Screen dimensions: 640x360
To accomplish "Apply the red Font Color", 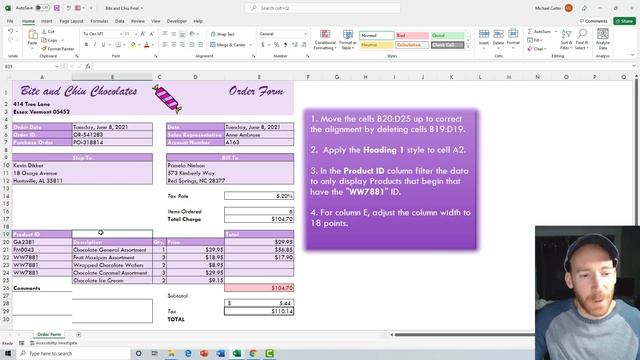I will click(x=147, y=44).
